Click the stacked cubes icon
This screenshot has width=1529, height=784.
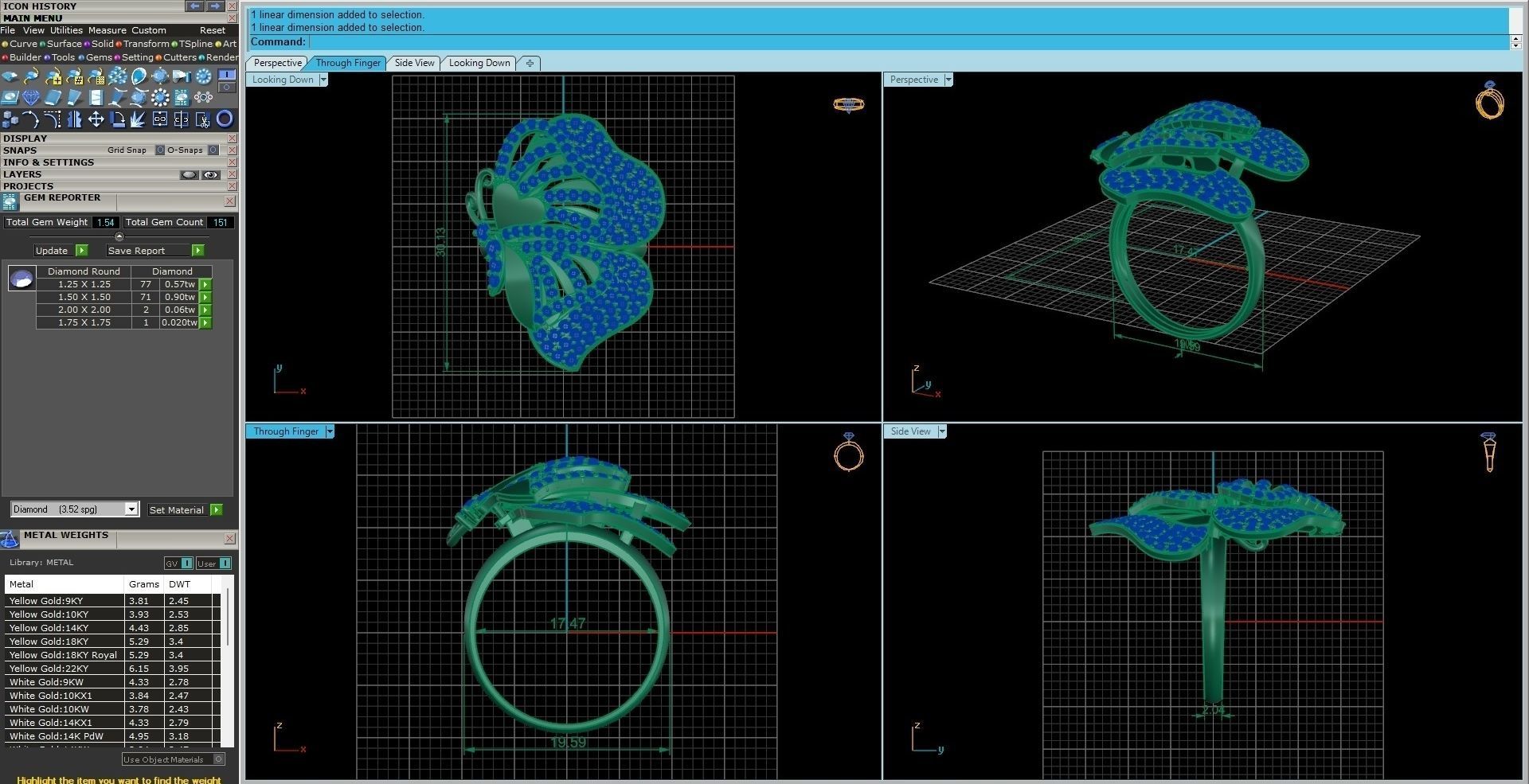(10, 119)
